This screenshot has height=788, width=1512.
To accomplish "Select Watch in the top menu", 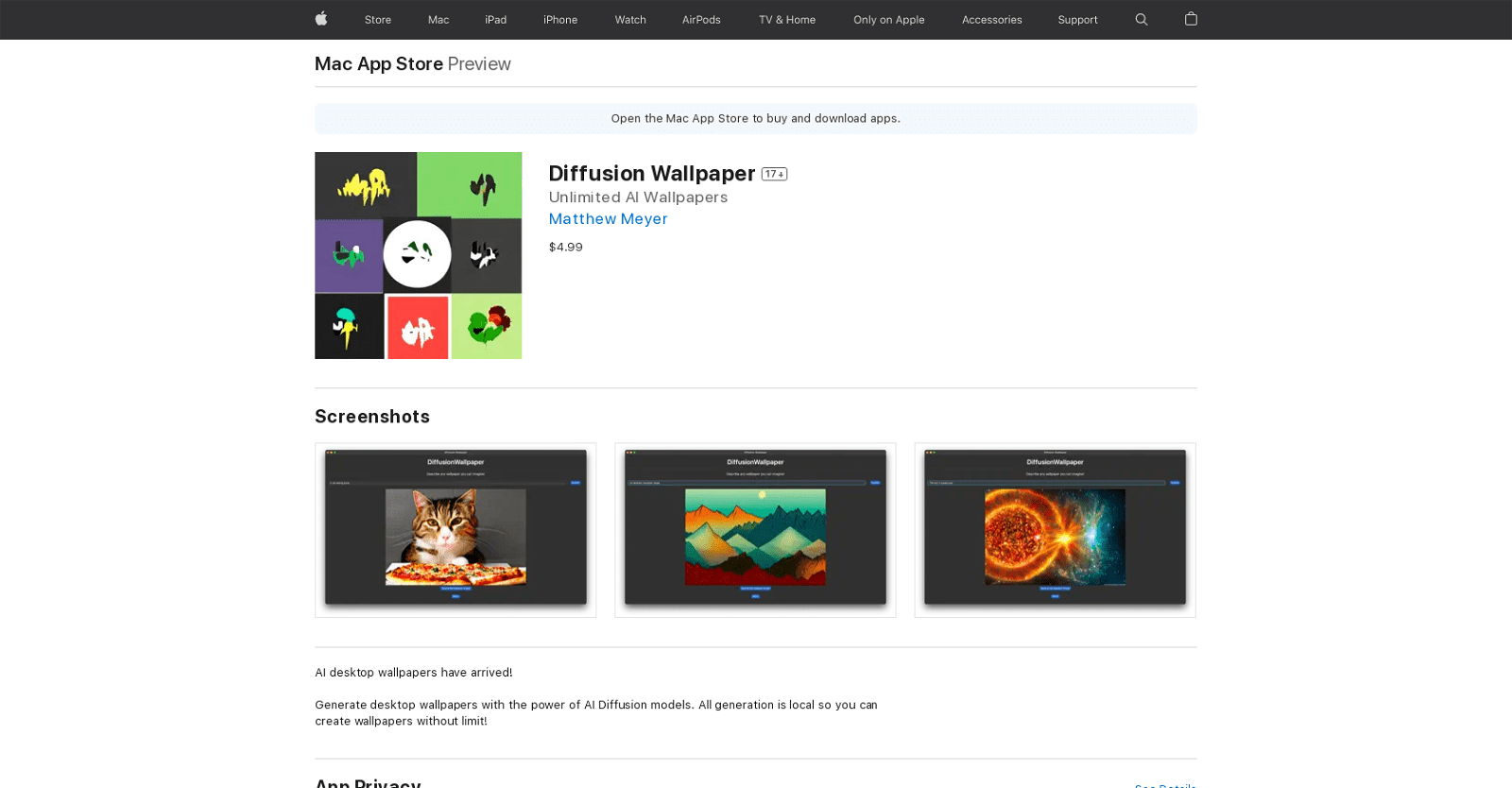I will click(x=630, y=20).
